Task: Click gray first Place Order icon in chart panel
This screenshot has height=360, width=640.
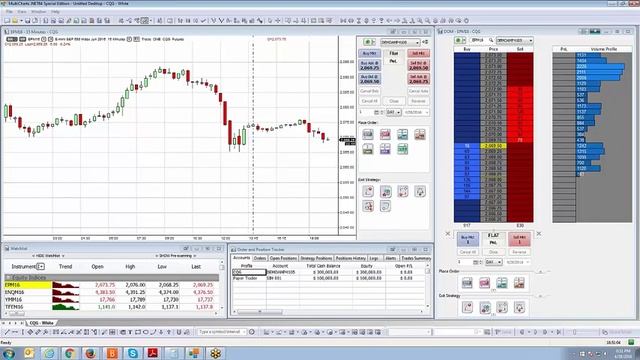Action: [368, 134]
